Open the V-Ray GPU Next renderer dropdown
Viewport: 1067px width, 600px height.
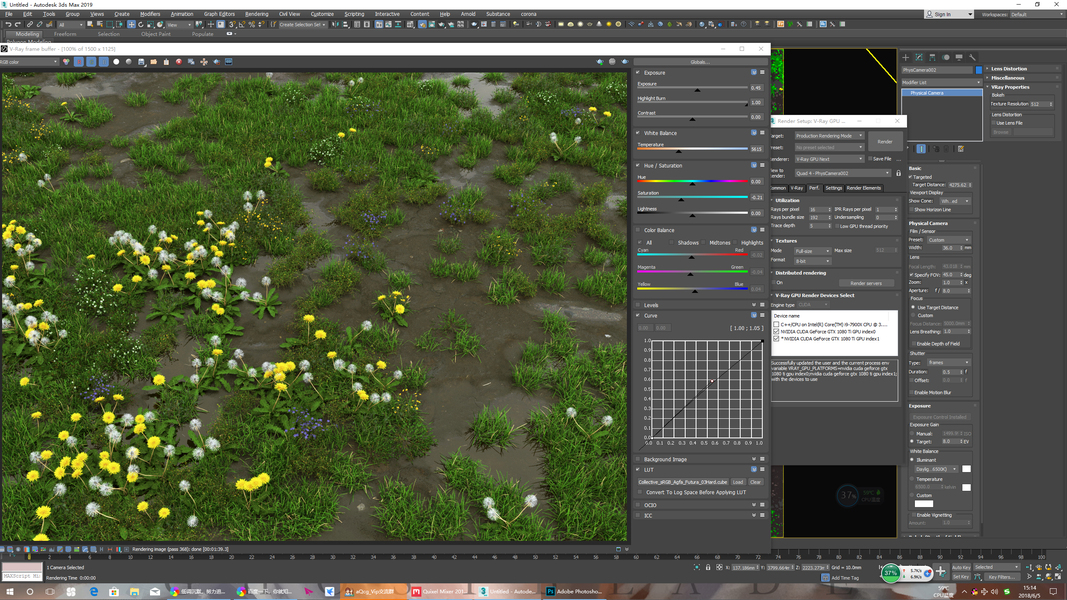(829, 159)
